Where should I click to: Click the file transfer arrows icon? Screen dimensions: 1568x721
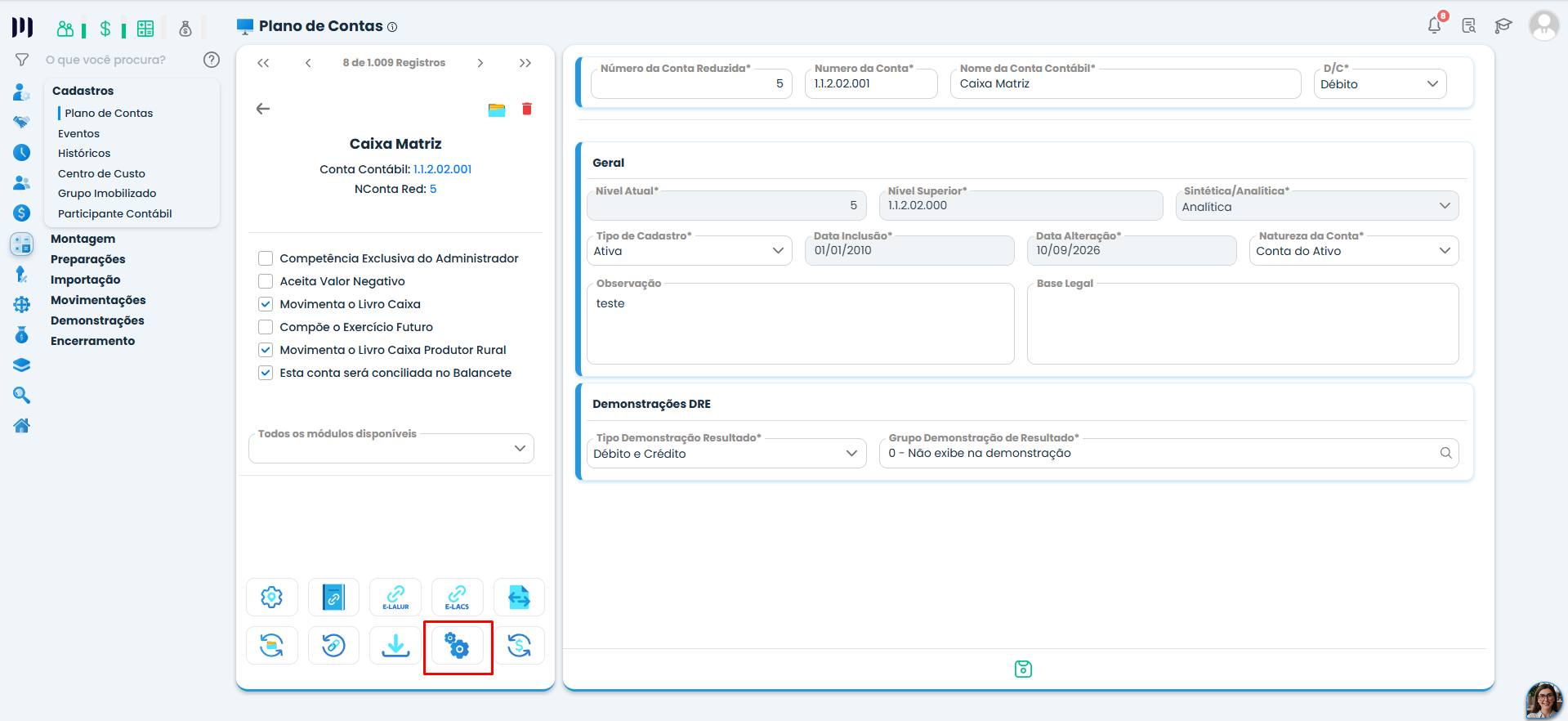point(520,598)
